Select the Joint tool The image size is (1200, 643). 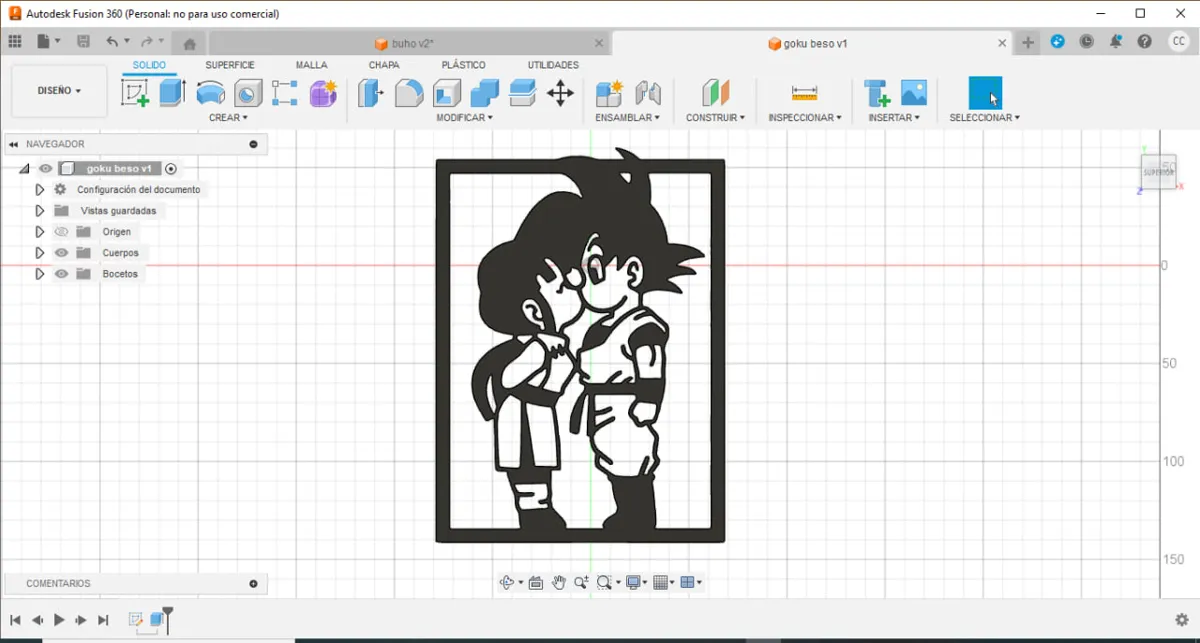[x=648, y=93]
